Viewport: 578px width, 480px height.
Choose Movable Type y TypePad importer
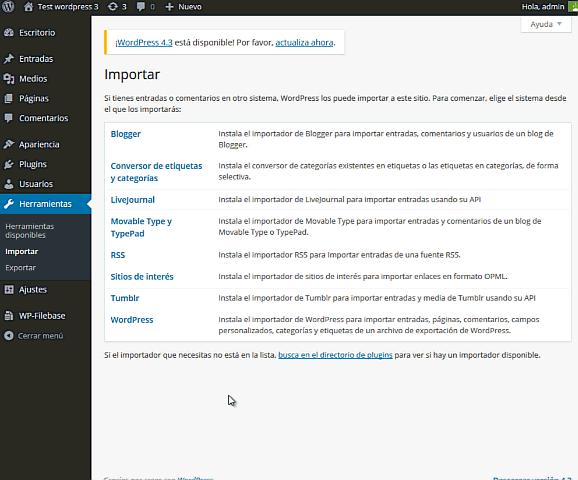pyautogui.click(x=141, y=227)
